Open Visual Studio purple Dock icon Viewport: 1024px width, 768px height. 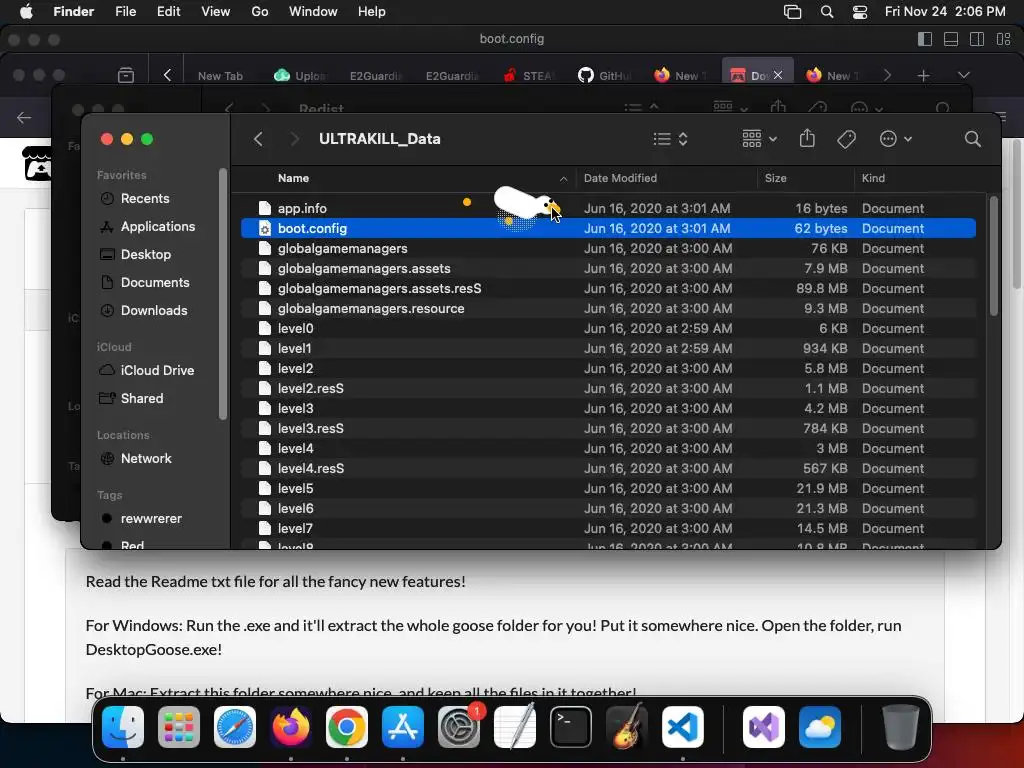763,727
